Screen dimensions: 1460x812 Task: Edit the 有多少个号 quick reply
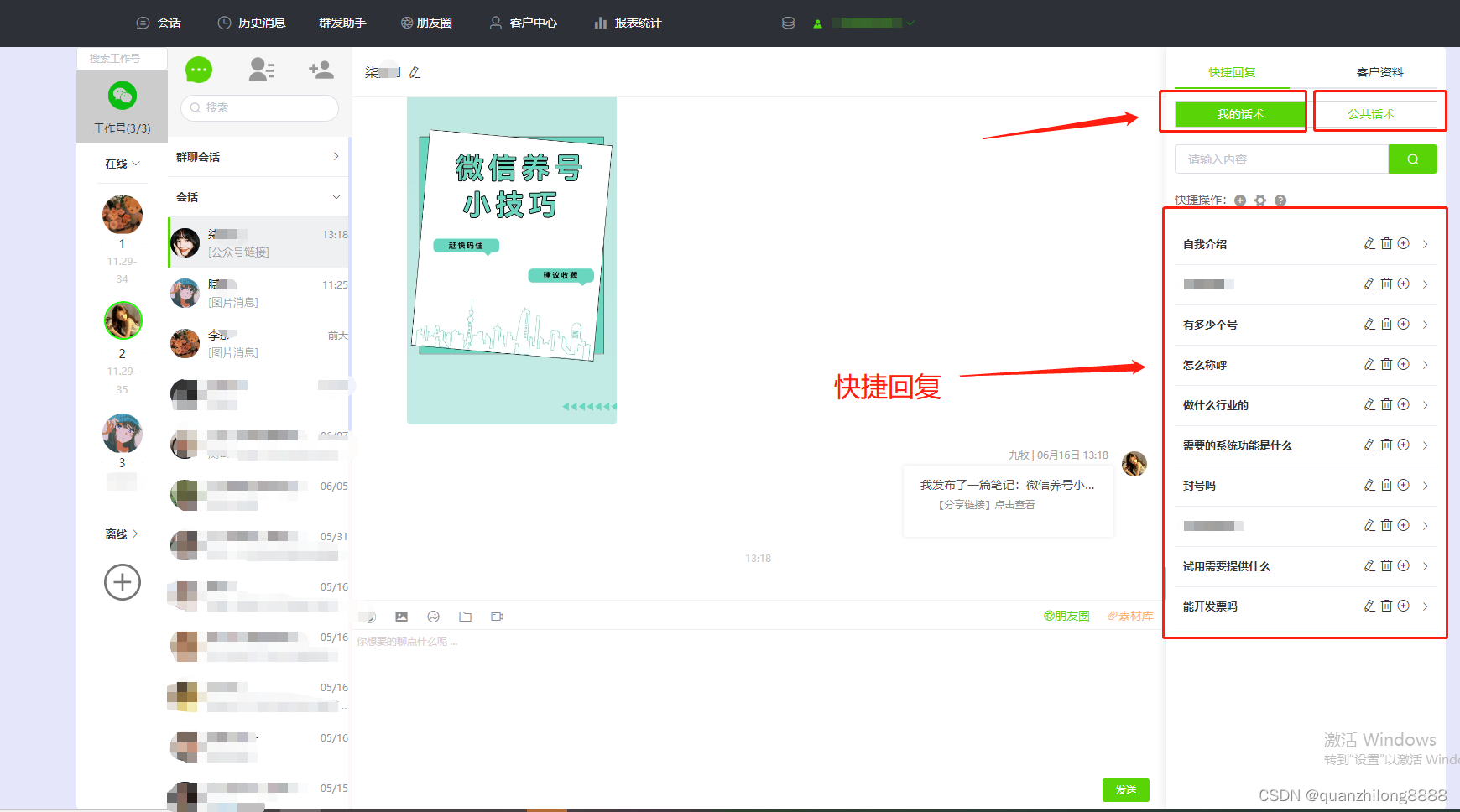(1369, 324)
